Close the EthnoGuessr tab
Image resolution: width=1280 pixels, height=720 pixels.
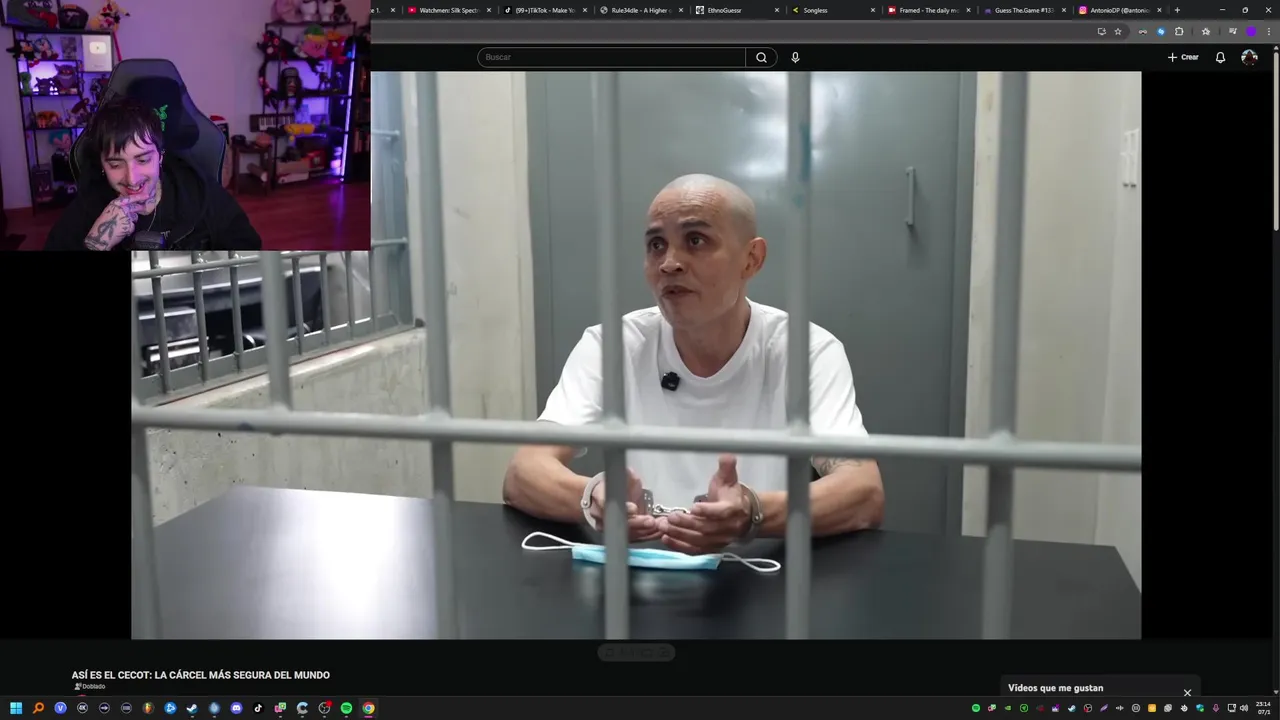(x=777, y=10)
